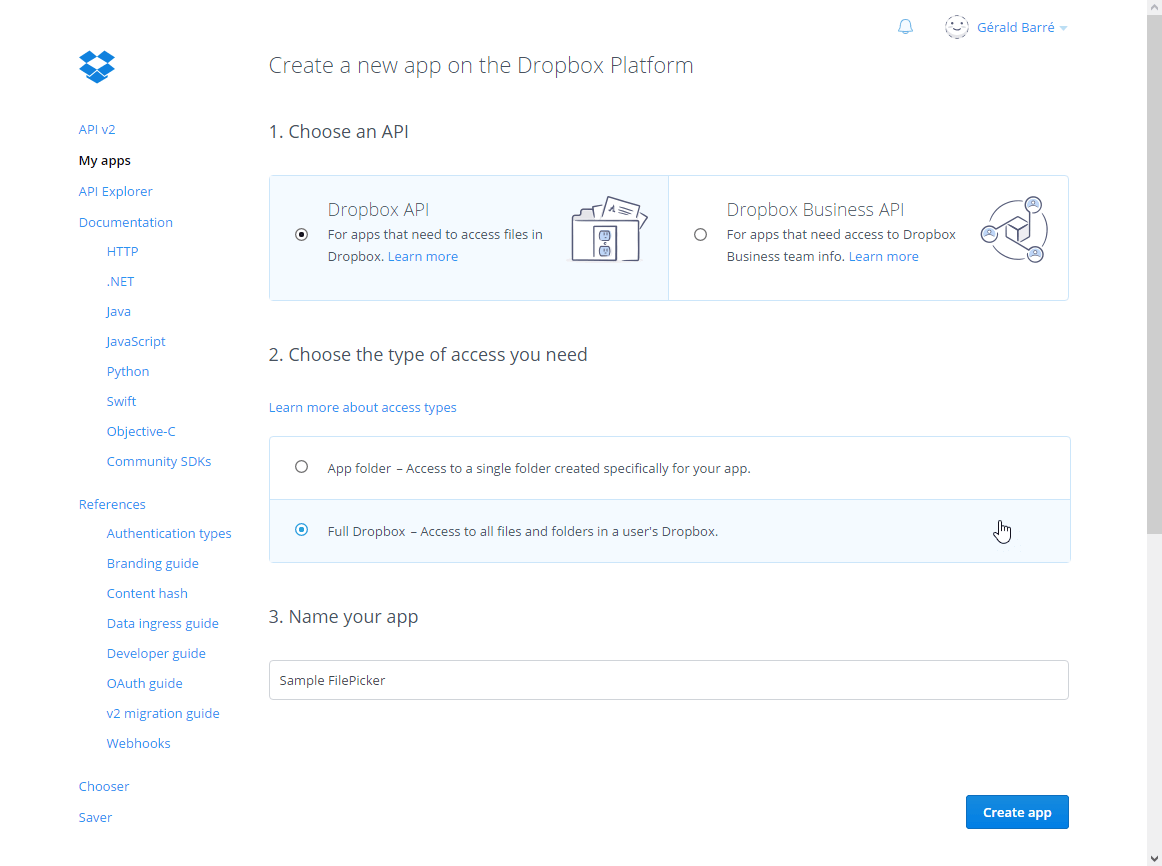Click the user avatar smiley icon
This screenshot has width=1162, height=866.
956,27
